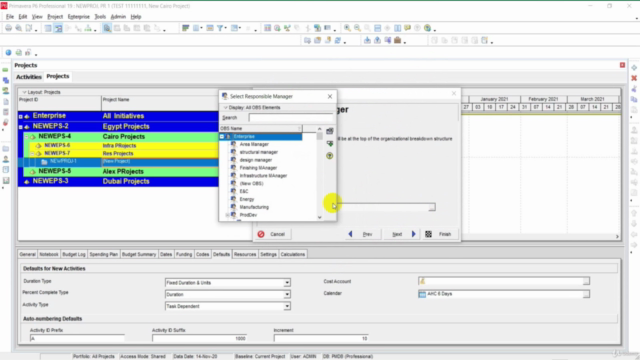Click the yellow speech bubble toolbar icon

[x=407, y=28]
